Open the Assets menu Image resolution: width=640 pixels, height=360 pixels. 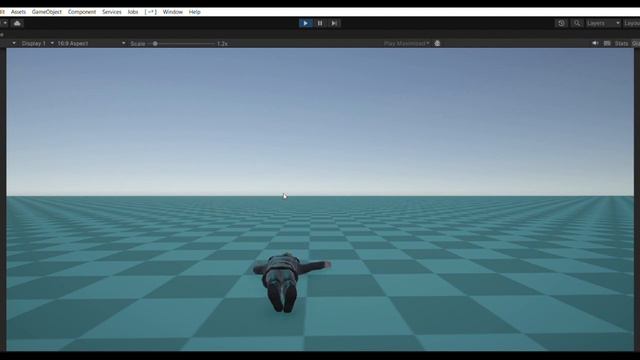[18, 12]
